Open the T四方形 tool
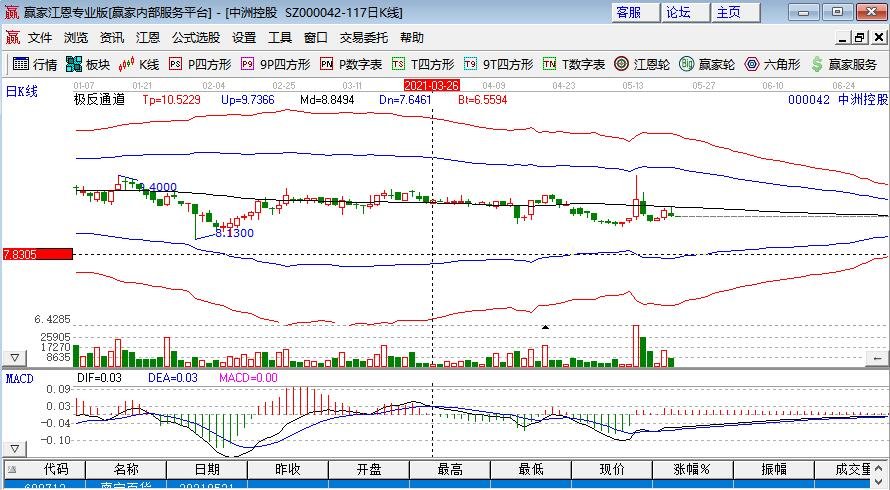This screenshot has height=490, width=890. pyautogui.click(x=423, y=64)
